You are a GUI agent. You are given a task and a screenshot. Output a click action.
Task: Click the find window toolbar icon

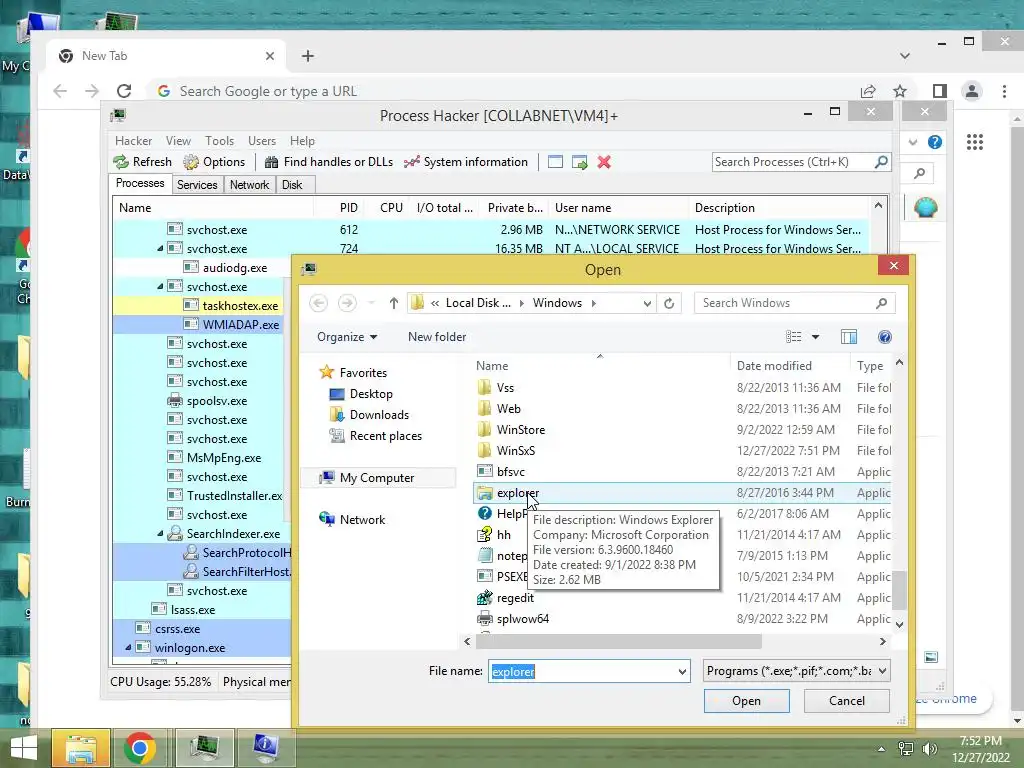coord(555,162)
